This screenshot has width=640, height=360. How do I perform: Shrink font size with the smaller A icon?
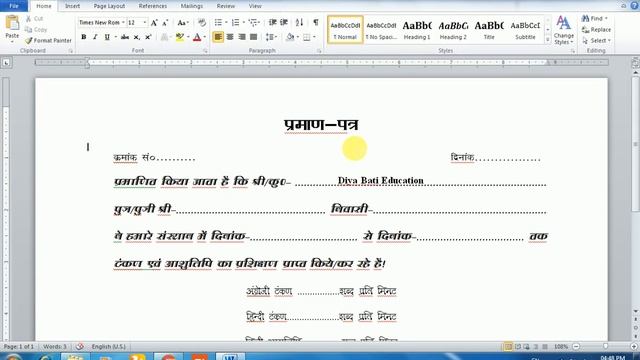pyautogui.click(x=165, y=23)
